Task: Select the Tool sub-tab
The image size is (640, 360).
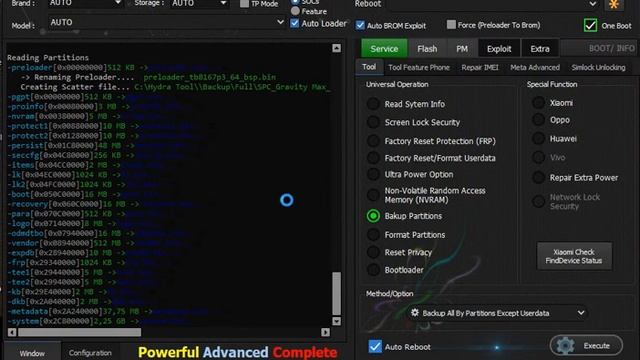Action: tap(369, 67)
